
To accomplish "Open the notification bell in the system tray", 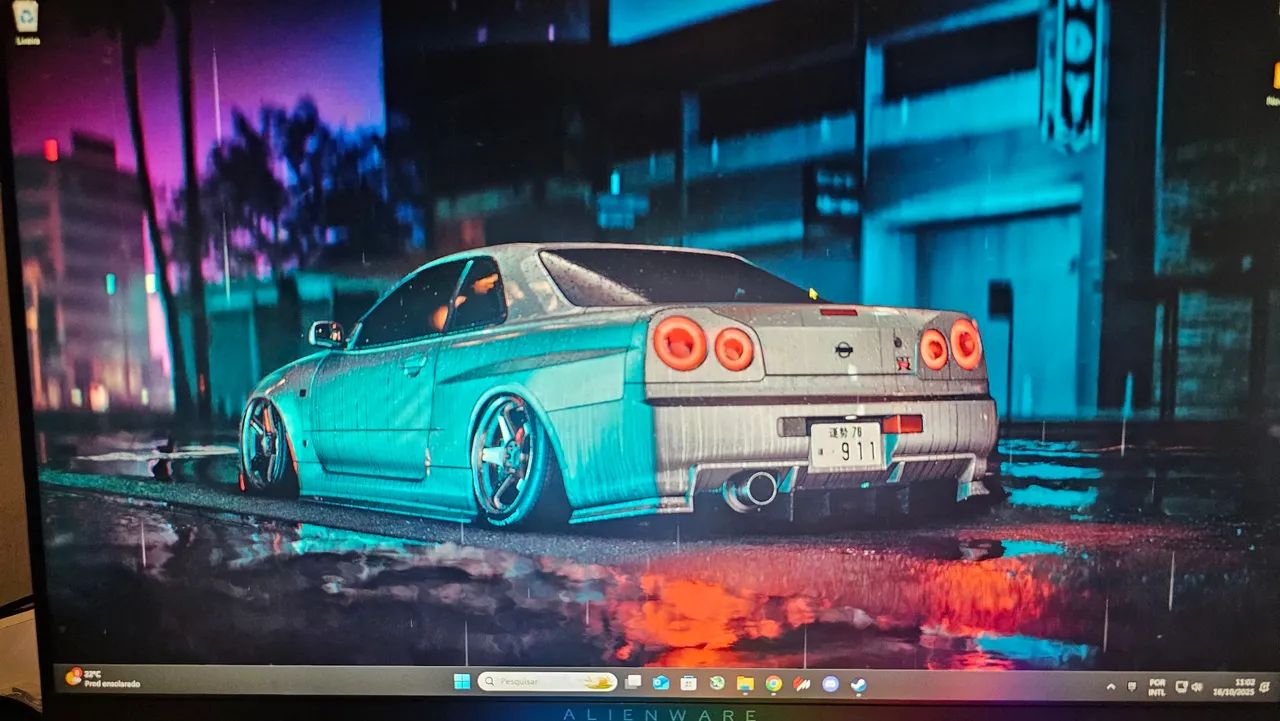I will 1266,687.
